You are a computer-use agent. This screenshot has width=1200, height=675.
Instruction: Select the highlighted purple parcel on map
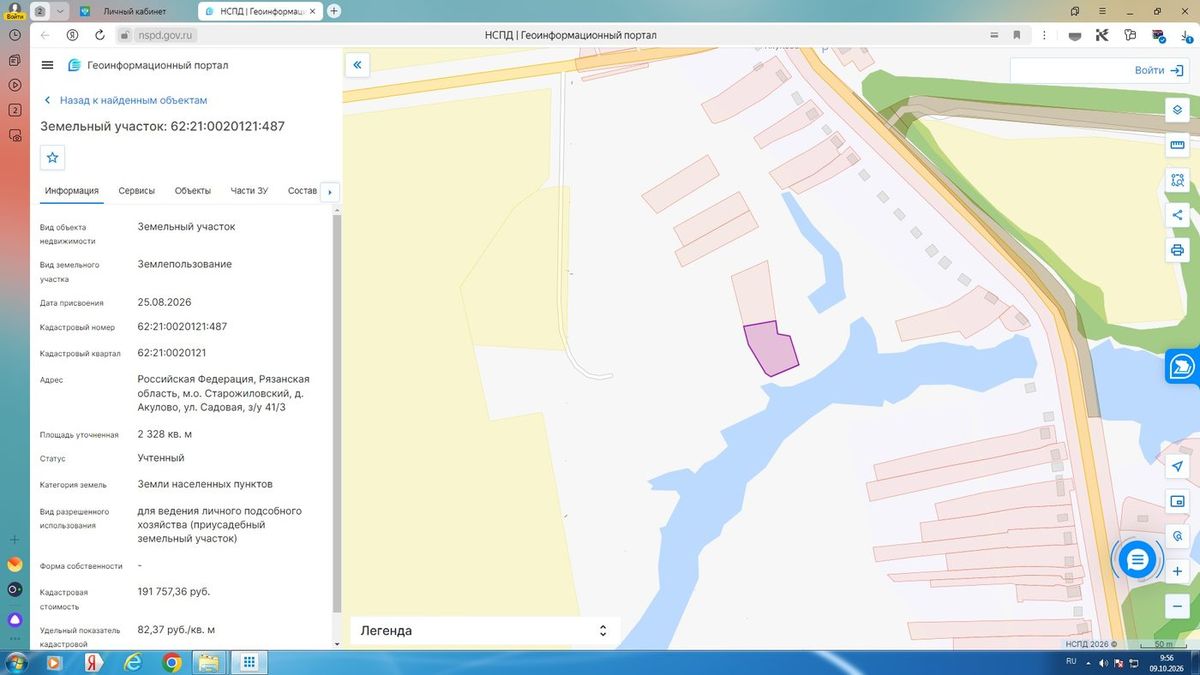click(x=770, y=349)
